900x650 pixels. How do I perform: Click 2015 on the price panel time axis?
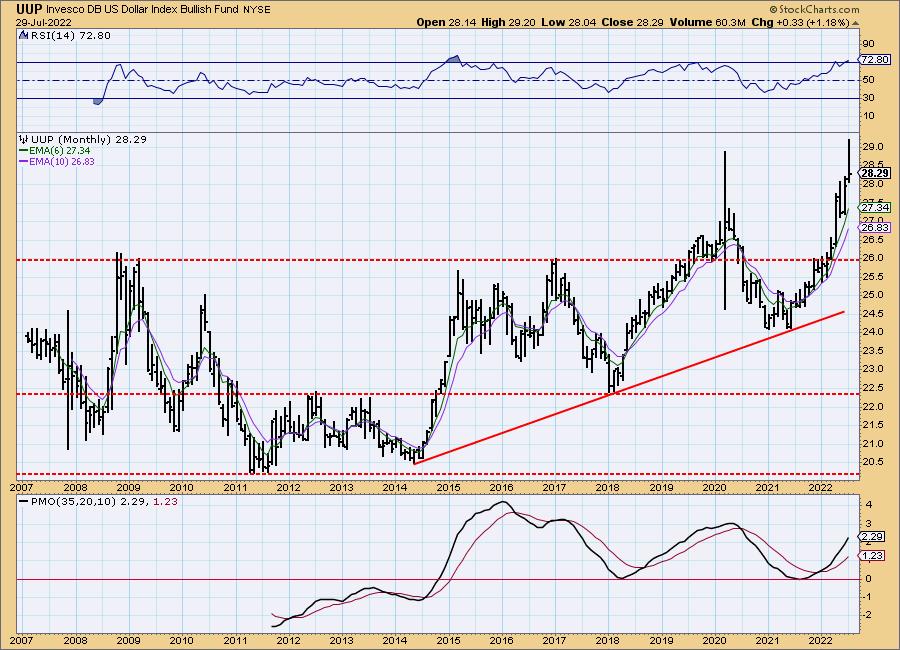(x=448, y=488)
